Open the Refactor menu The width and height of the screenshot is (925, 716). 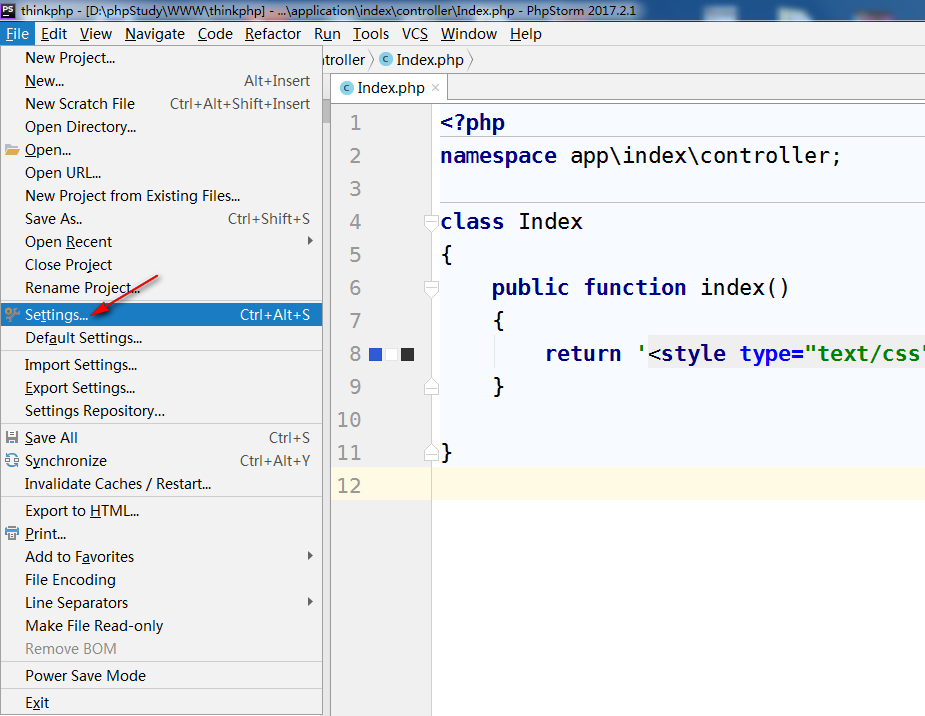[273, 34]
